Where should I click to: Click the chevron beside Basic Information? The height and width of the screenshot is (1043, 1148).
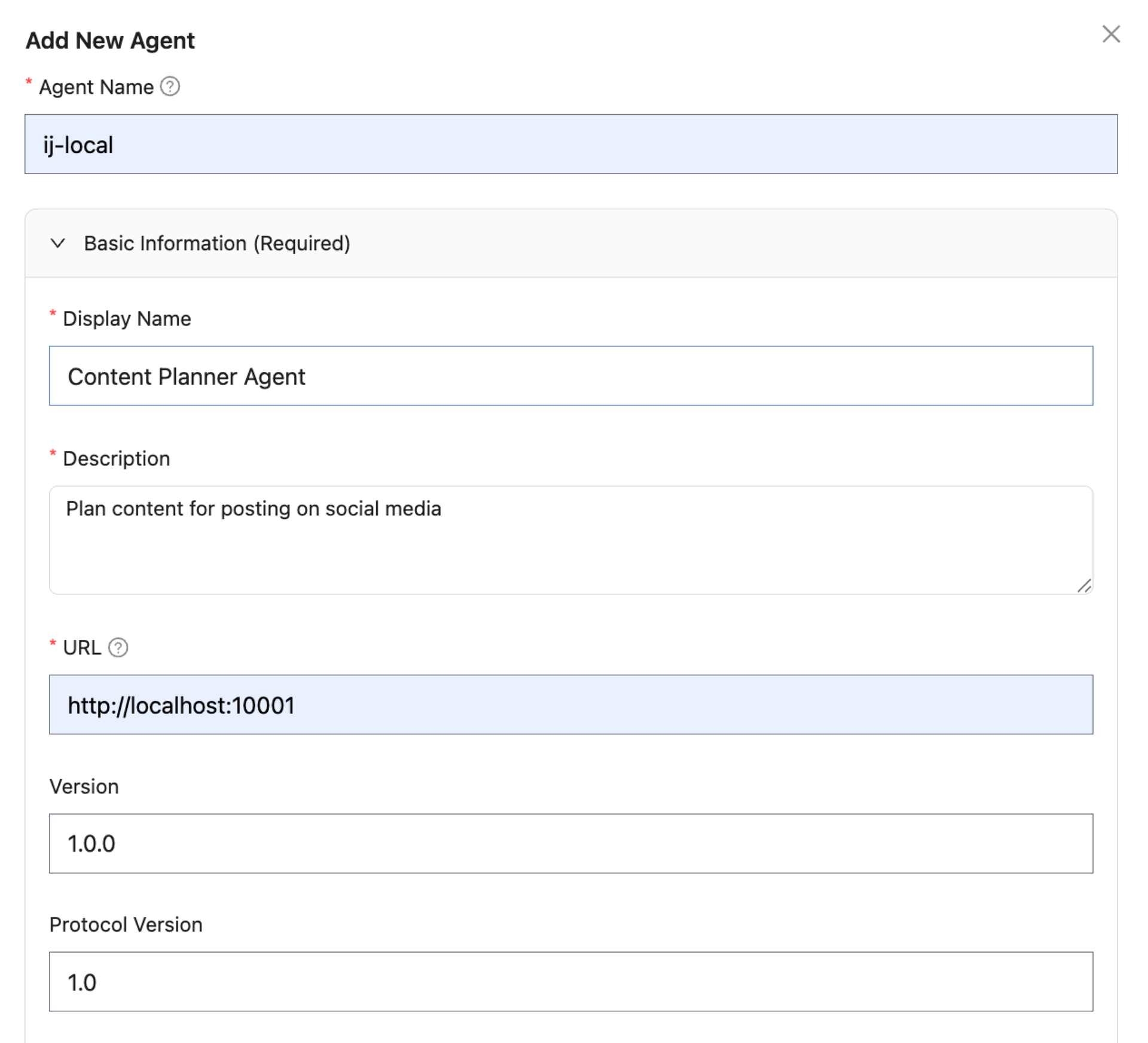(x=58, y=243)
